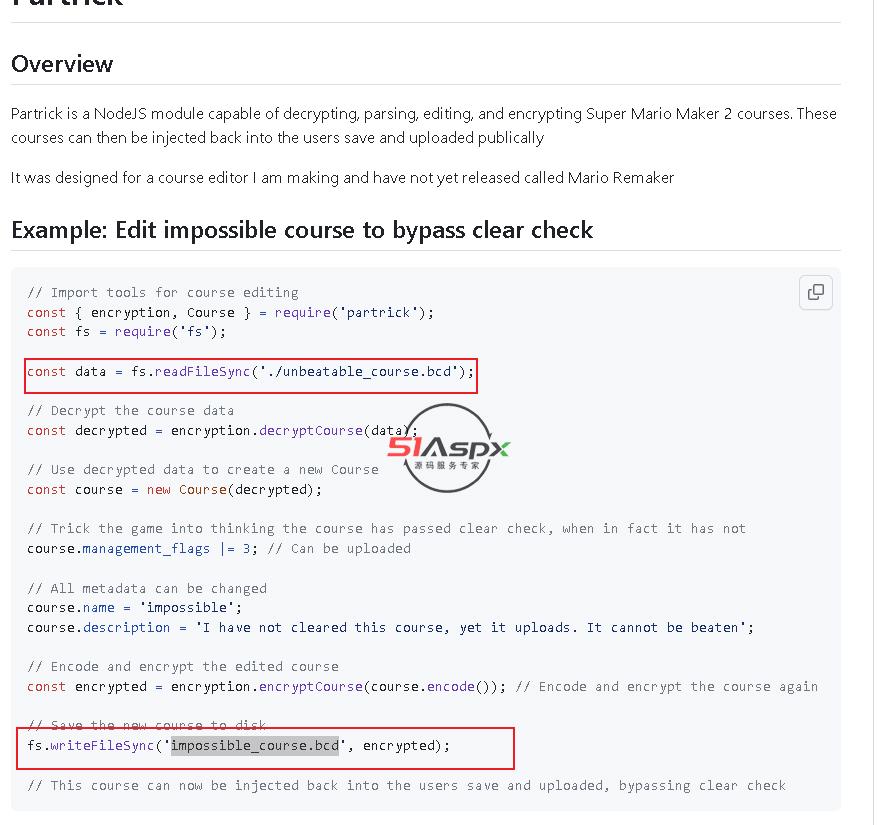
Task: Click the readFileSync unbeatable_course.bcd line
Action: click(251, 371)
